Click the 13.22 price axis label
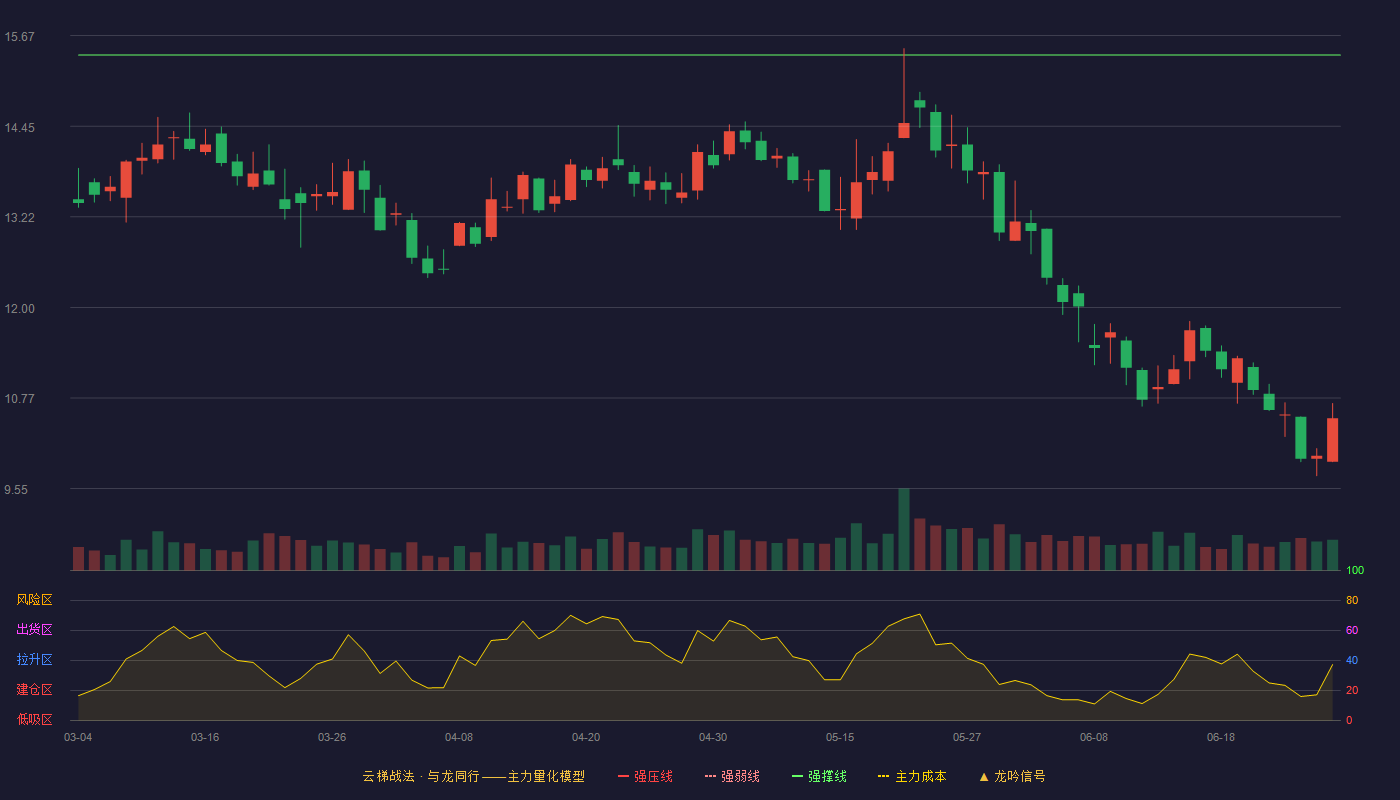1400x800 pixels. 19,218
